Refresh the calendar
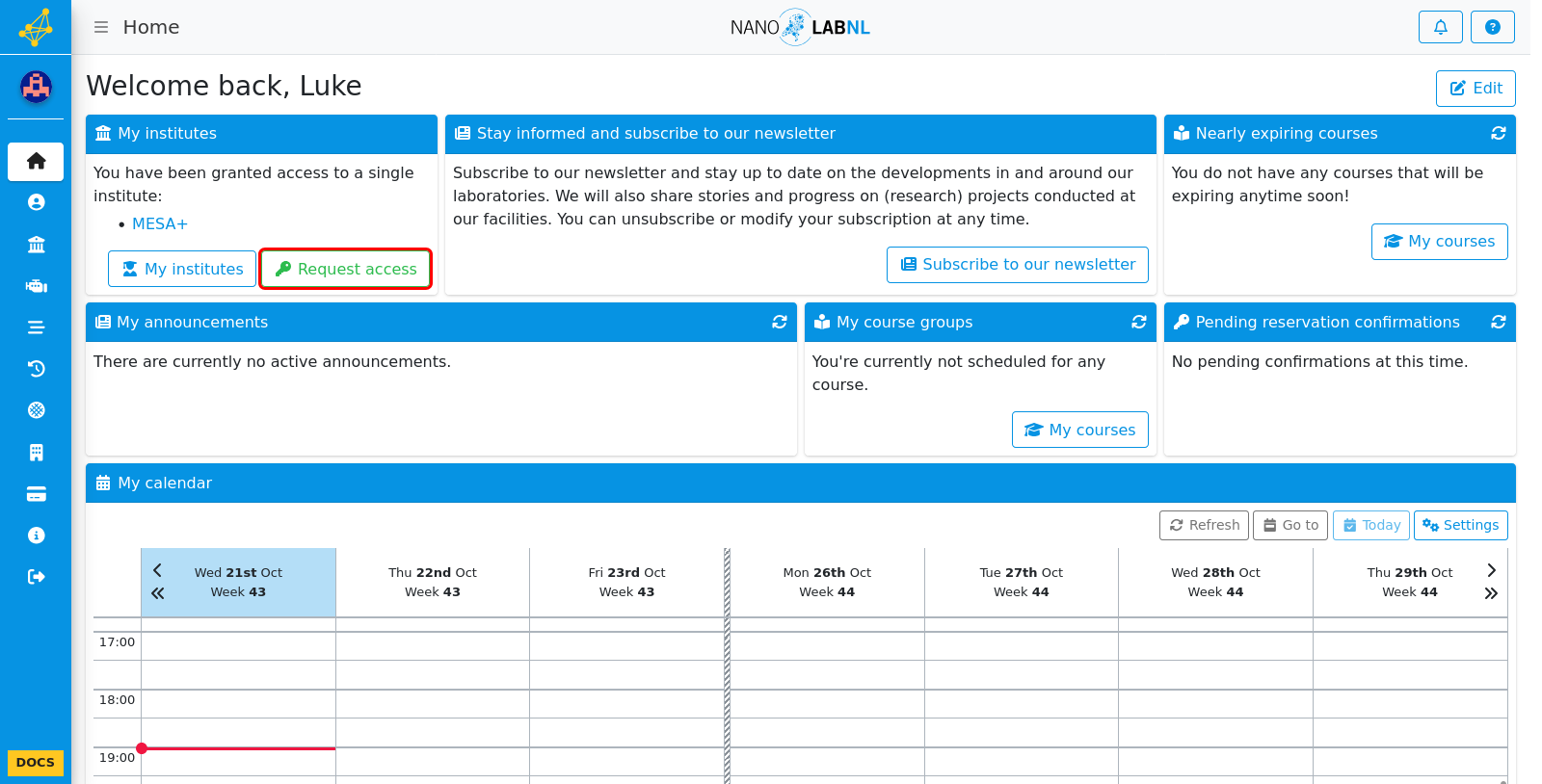Viewport: 1542px width, 784px height. [1204, 526]
